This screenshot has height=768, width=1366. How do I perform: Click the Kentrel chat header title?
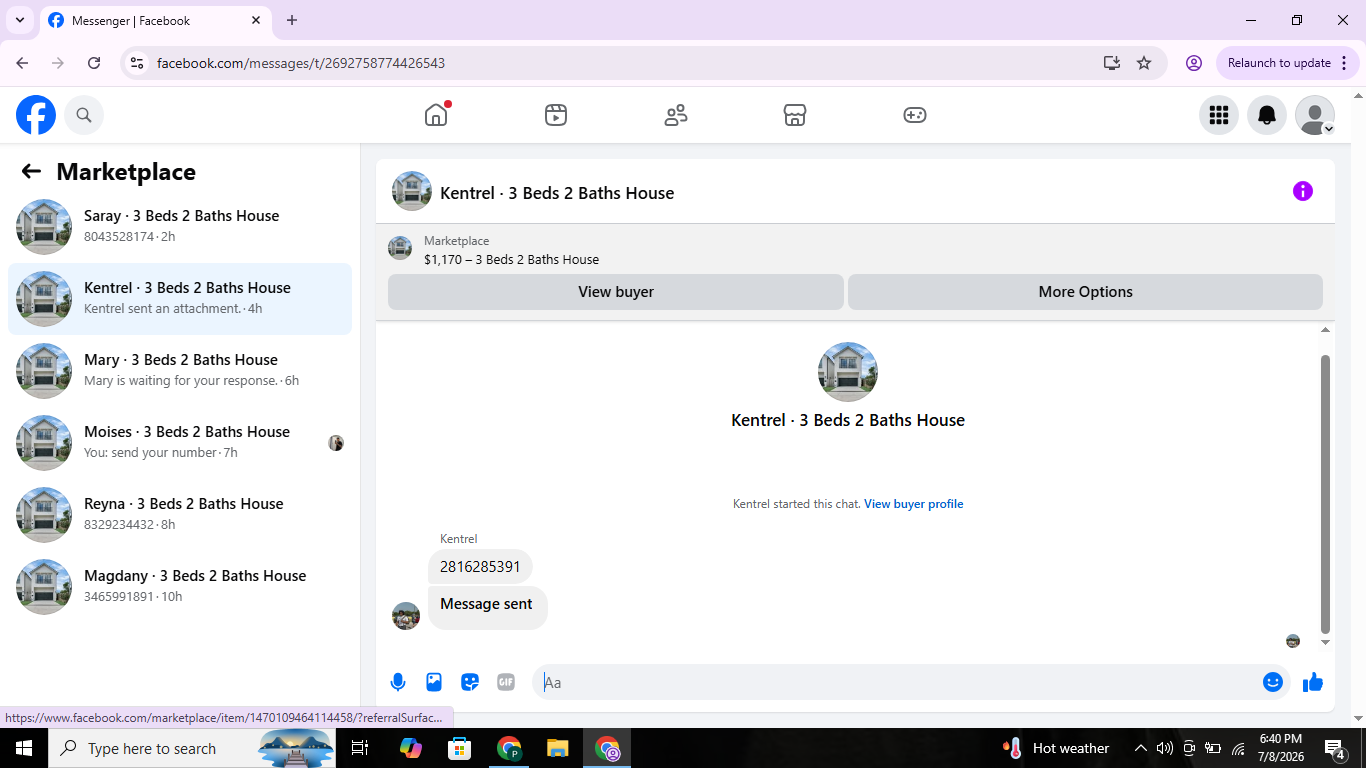557,193
